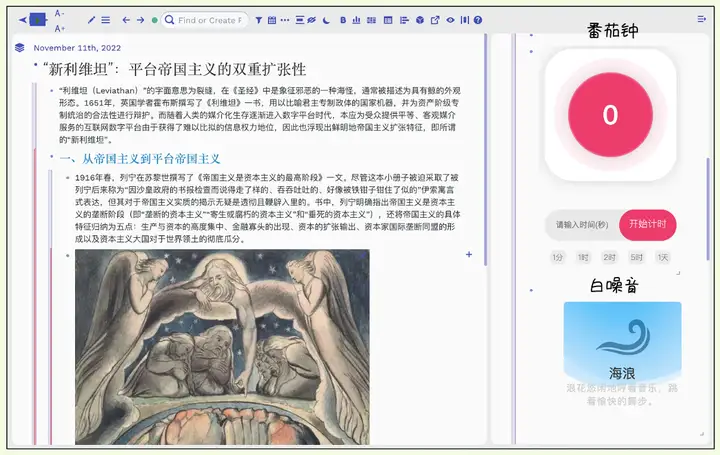Focus the Find or Create search field
Viewport: 720px width, 455px height.
(x=205, y=20)
